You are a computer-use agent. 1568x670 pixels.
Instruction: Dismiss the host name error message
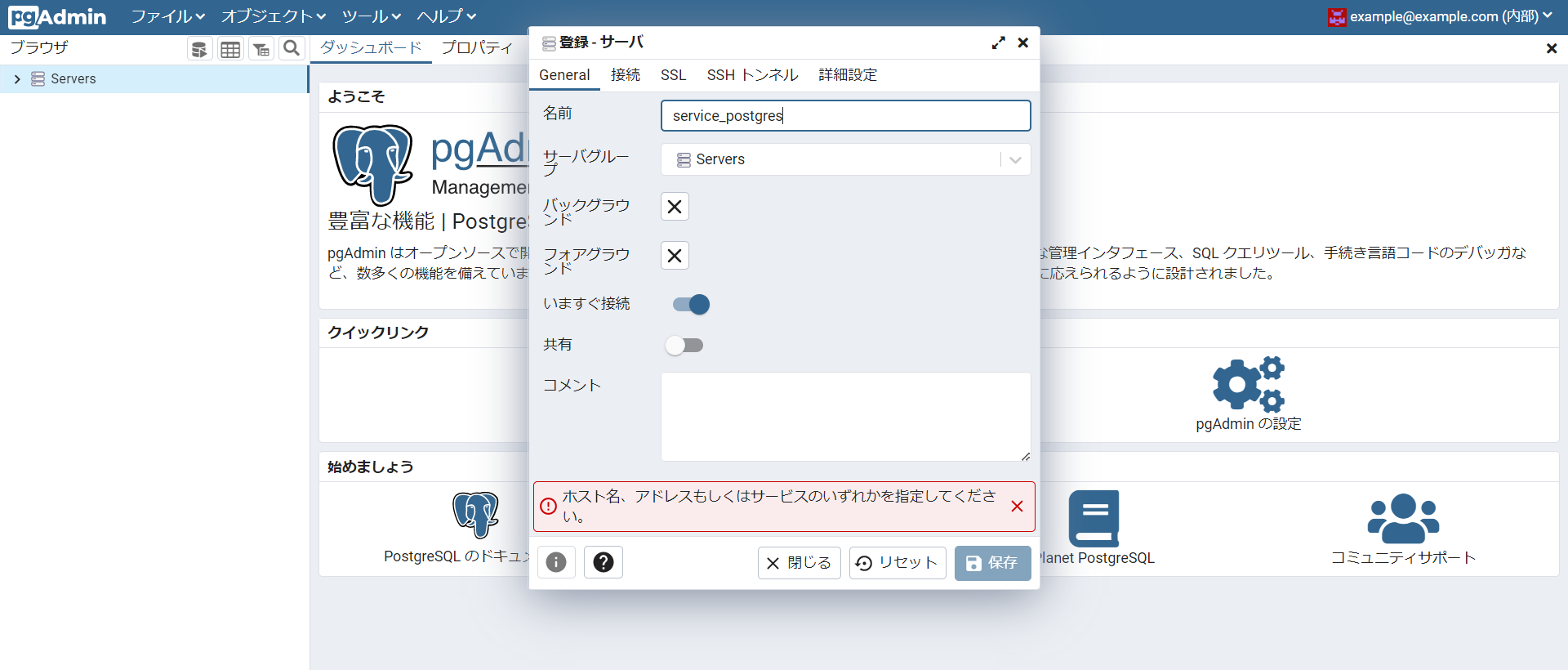pos(1017,507)
